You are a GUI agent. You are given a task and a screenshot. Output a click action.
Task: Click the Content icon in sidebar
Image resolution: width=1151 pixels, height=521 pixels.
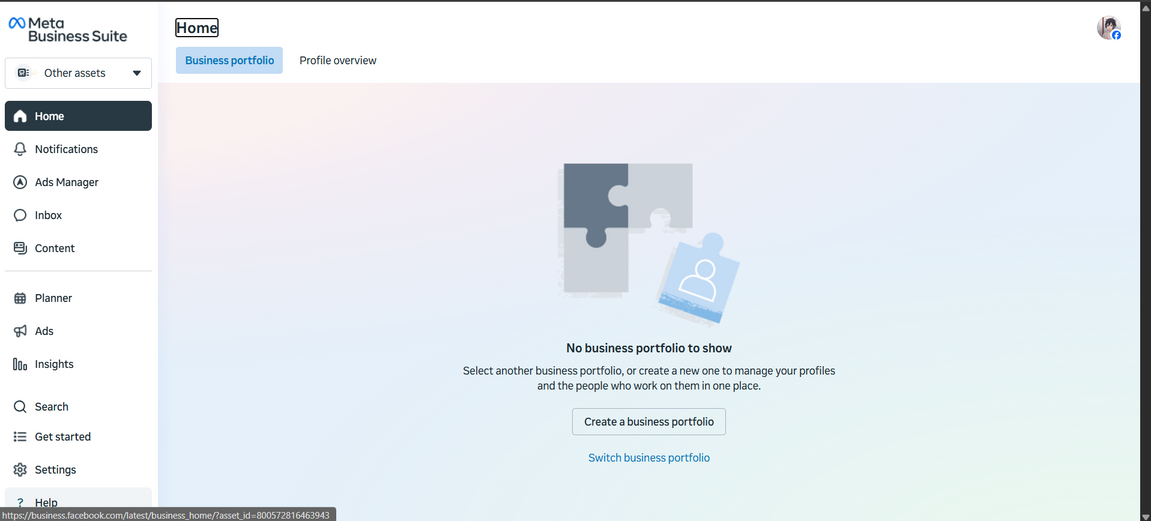pos(20,248)
